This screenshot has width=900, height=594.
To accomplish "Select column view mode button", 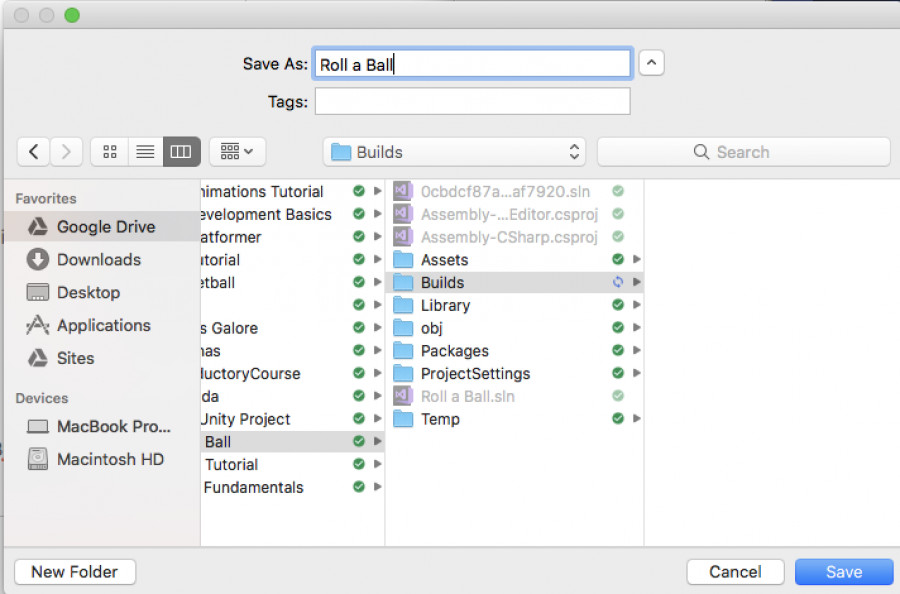I will tap(181, 152).
